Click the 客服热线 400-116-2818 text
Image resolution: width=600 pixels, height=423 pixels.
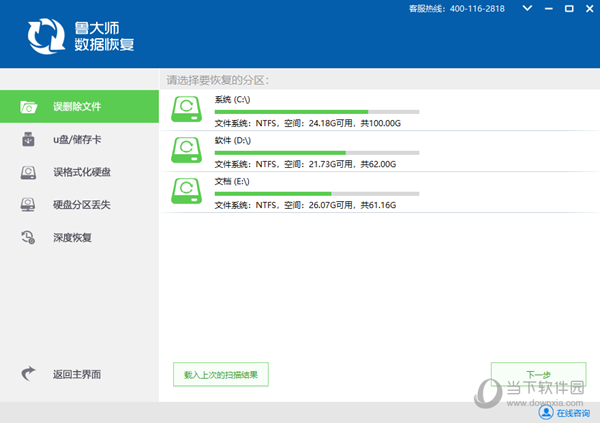point(457,8)
